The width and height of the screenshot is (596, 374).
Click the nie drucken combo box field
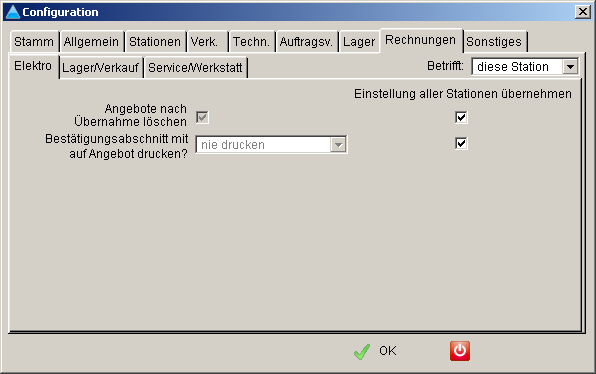(x=271, y=145)
